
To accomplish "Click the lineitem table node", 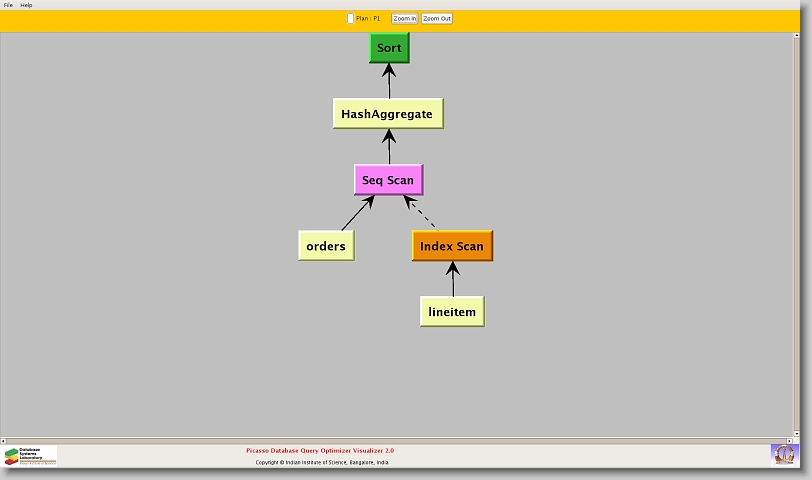I will [x=451, y=312].
